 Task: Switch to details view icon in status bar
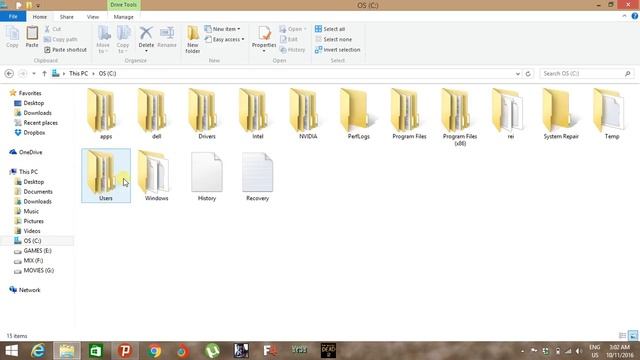pos(622,336)
